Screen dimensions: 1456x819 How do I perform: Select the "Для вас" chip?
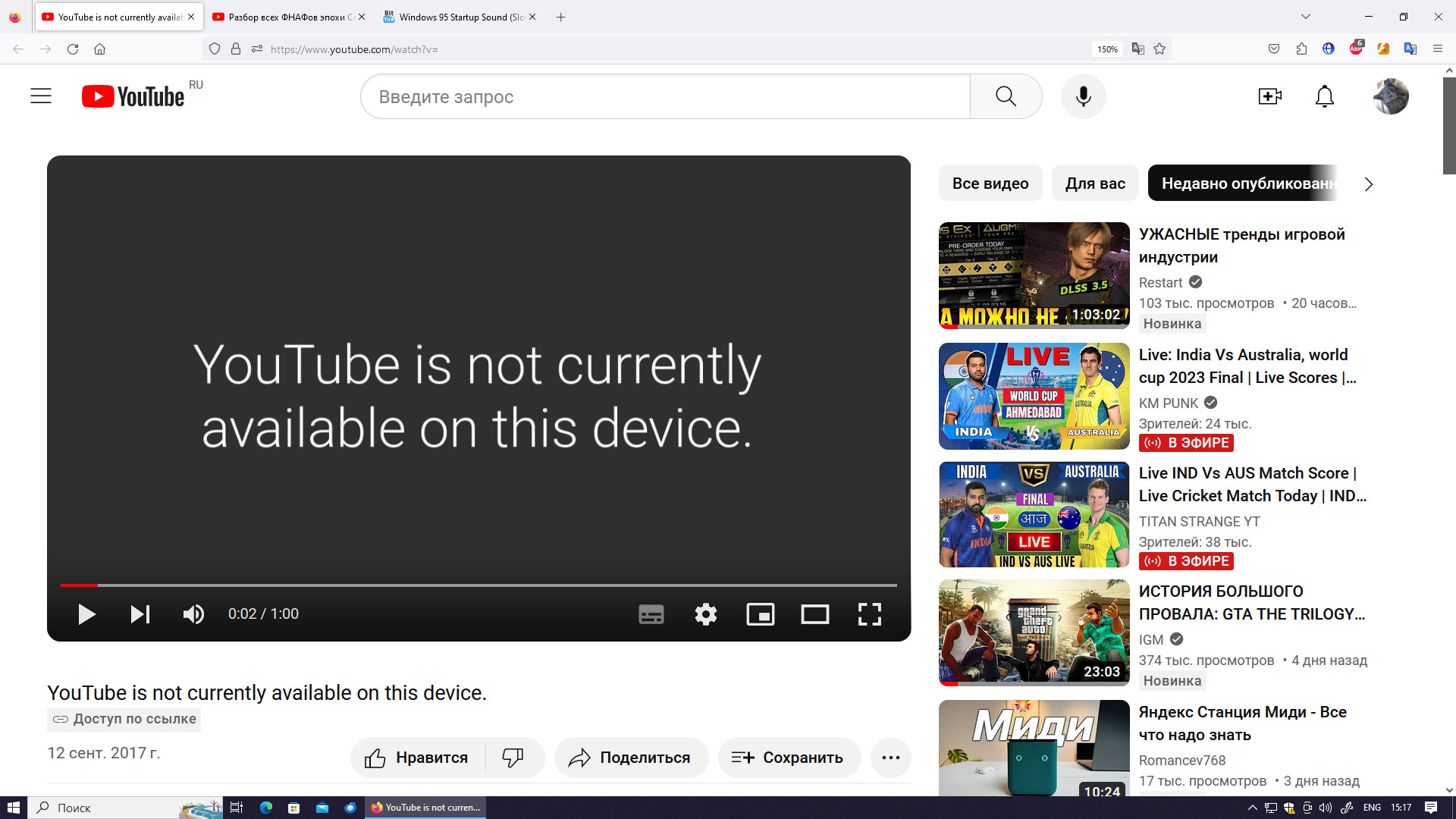(1094, 184)
